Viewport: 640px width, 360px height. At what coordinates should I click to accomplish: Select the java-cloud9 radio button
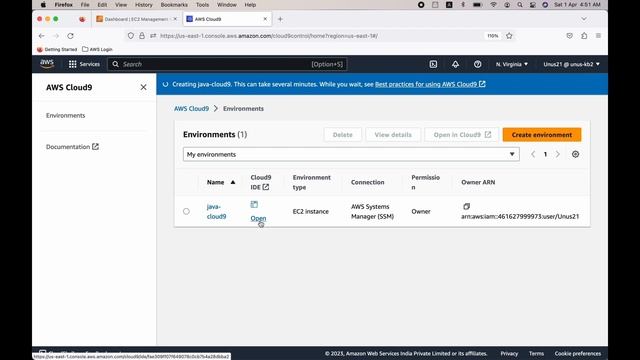[x=186, y=211]
